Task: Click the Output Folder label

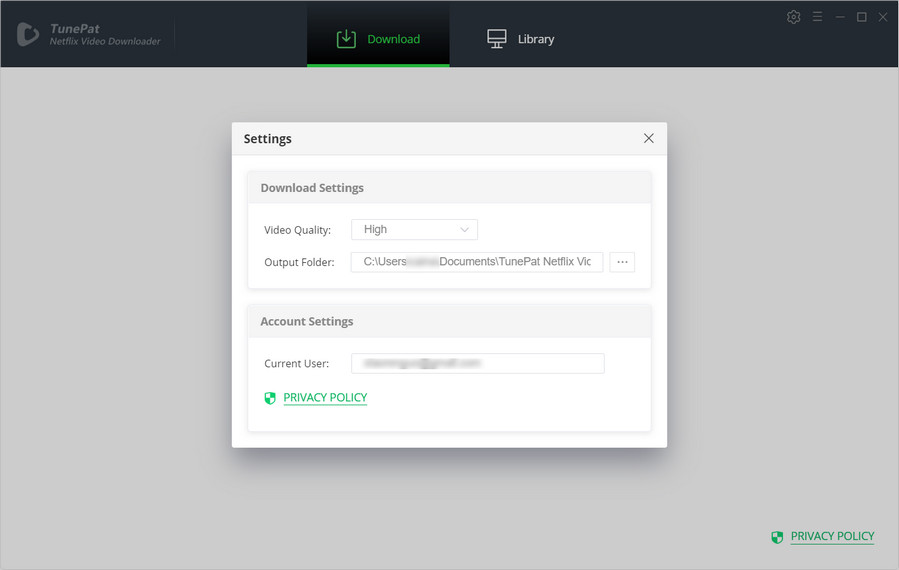Action: pyautogui.click(x=299, y=262)
